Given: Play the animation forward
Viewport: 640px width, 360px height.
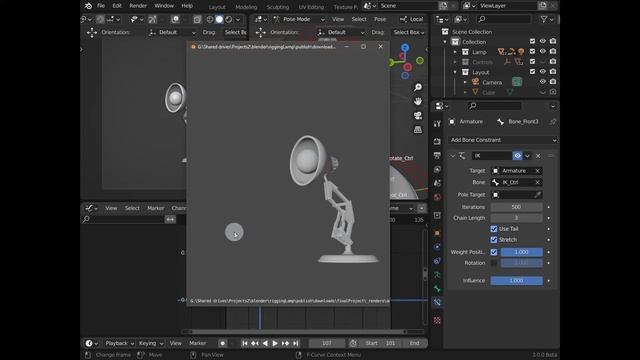Looking at the screenshot, I should [x=275, y=343].
